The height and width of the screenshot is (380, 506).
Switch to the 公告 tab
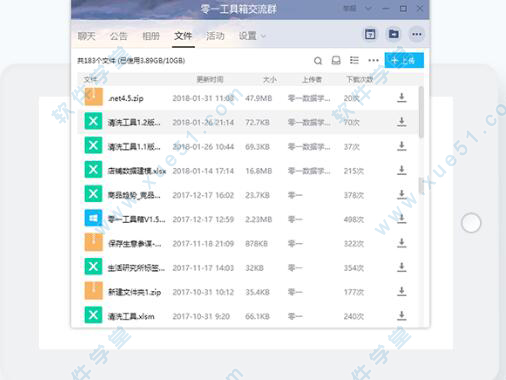click(x=119, y=36)
